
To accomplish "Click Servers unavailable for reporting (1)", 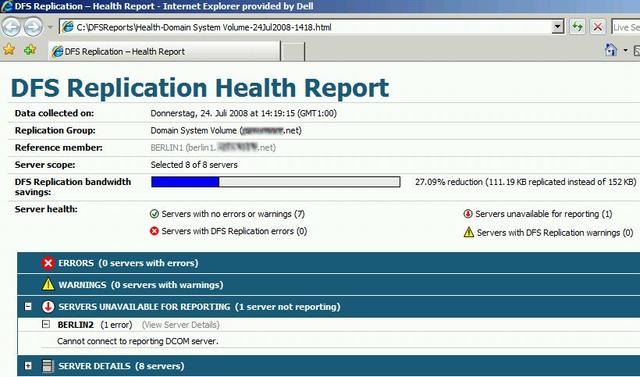I will (544, 214).
